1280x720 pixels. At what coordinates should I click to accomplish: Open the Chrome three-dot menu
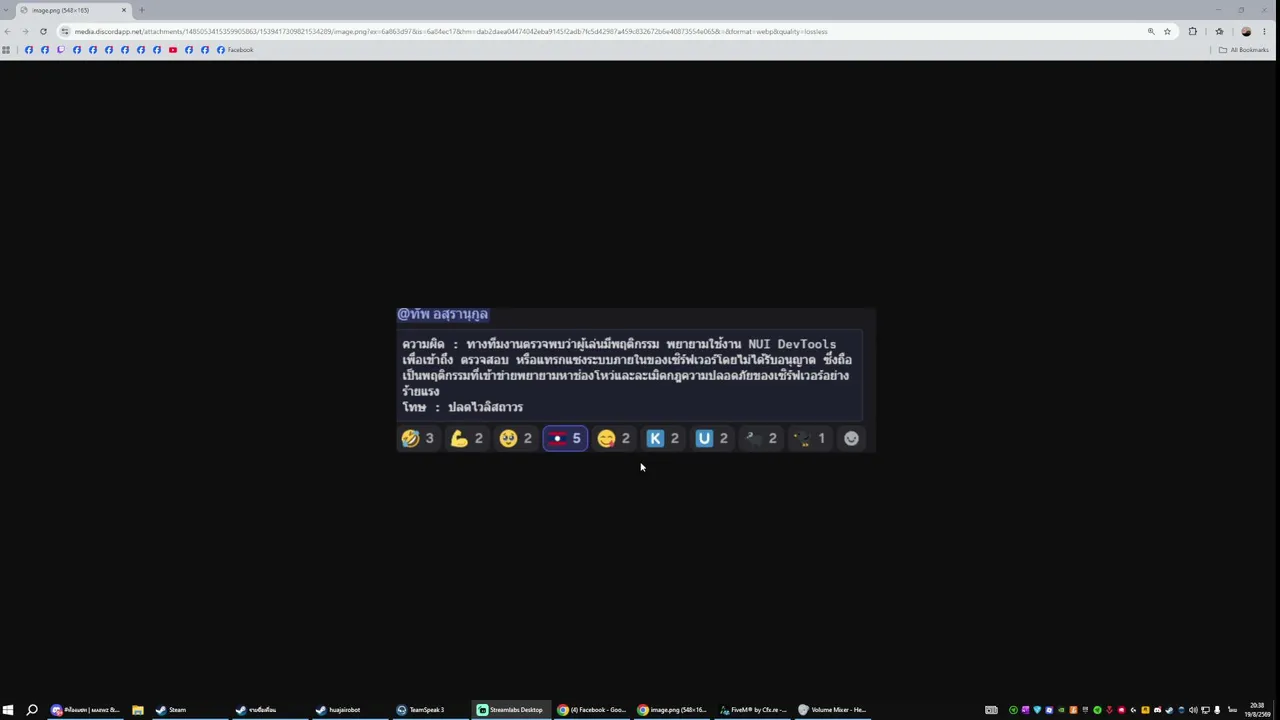tap(1264, 31)
